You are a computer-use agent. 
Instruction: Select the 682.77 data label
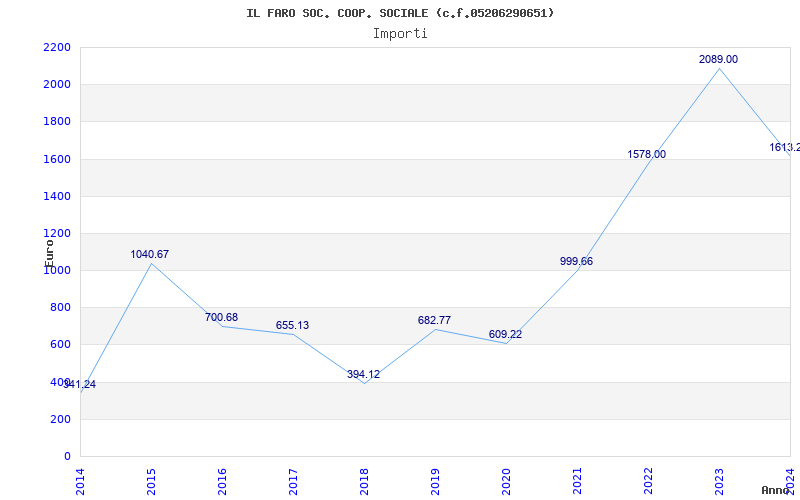click(434, 320)
